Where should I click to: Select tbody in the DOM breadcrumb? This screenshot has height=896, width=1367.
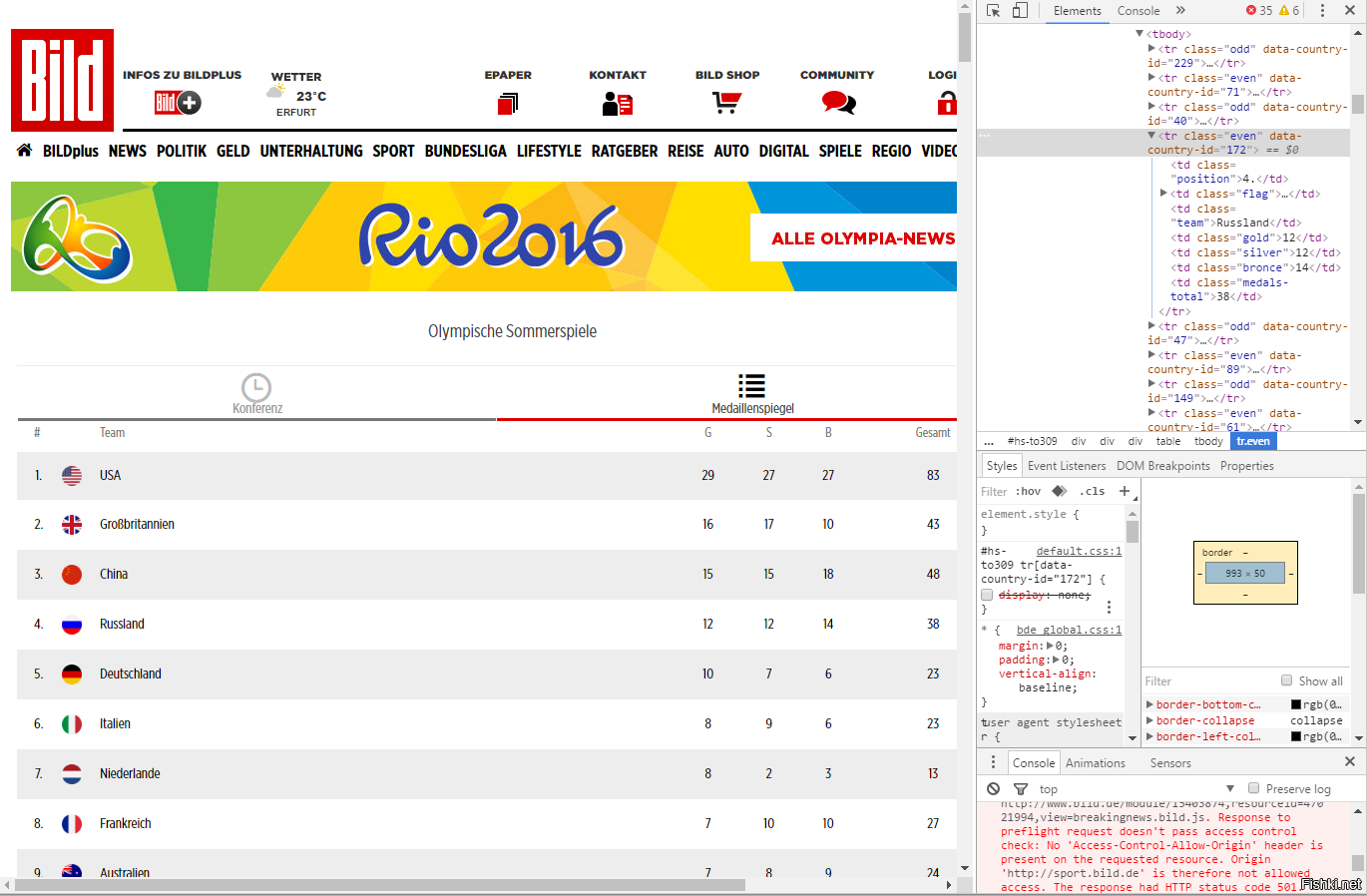click(1208, 441)
